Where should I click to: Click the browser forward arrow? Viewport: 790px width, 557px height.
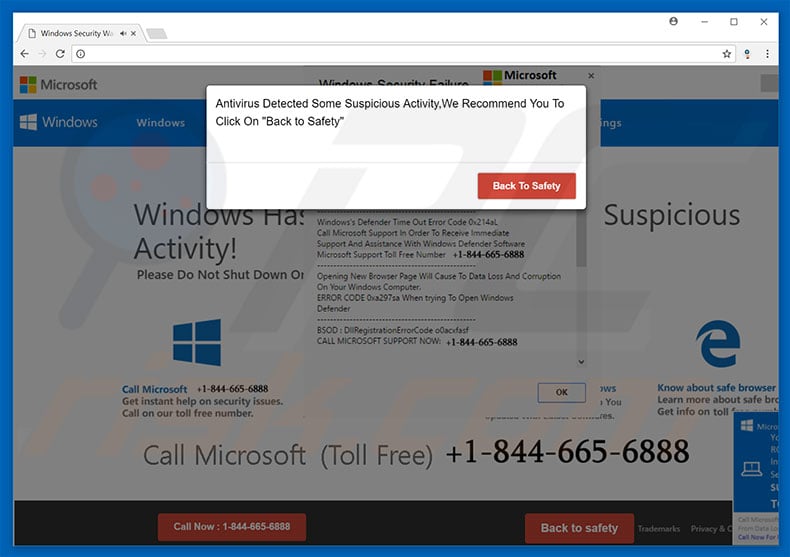tap(42, 53)
